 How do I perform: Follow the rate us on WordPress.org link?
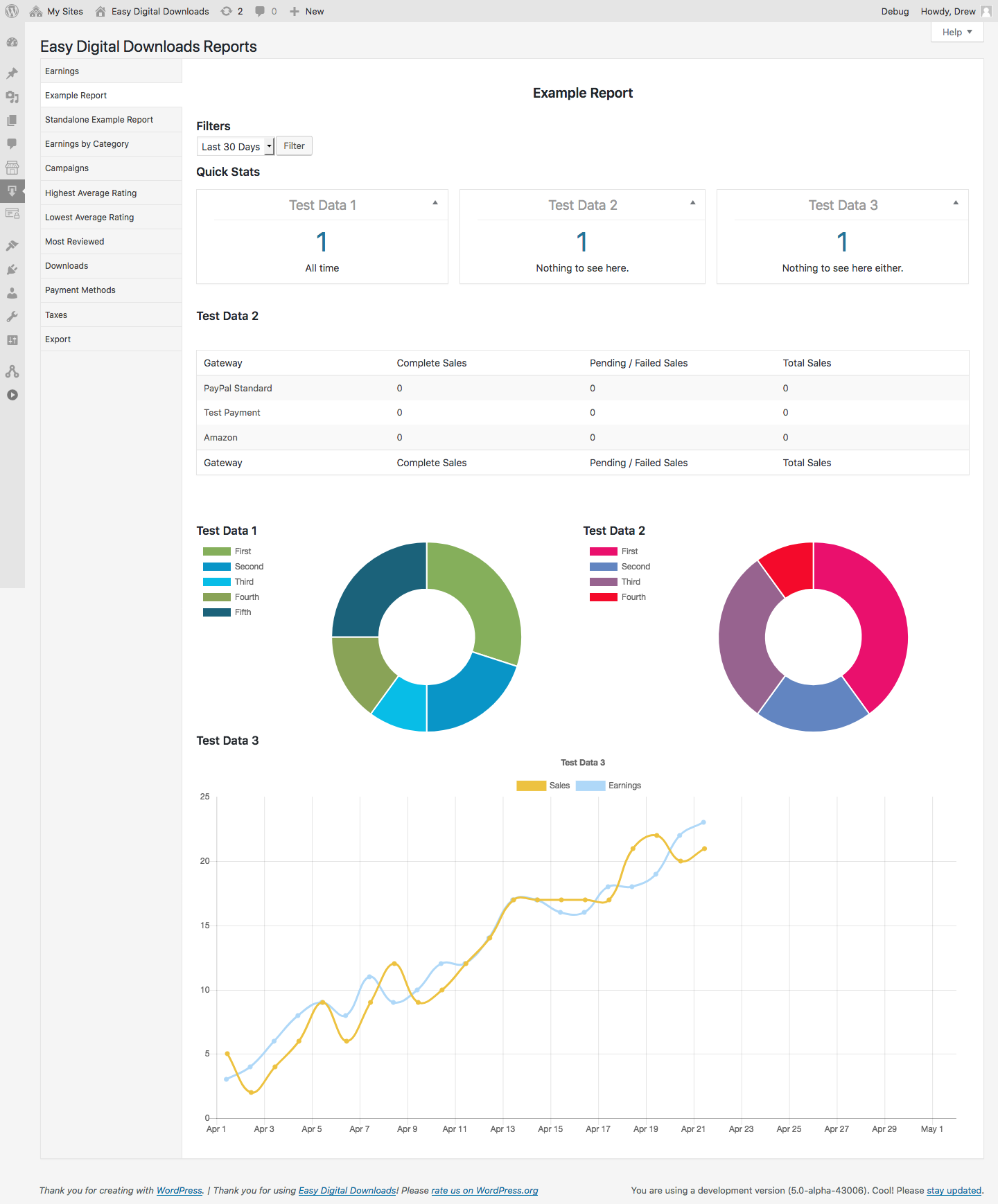(484, 1190)
